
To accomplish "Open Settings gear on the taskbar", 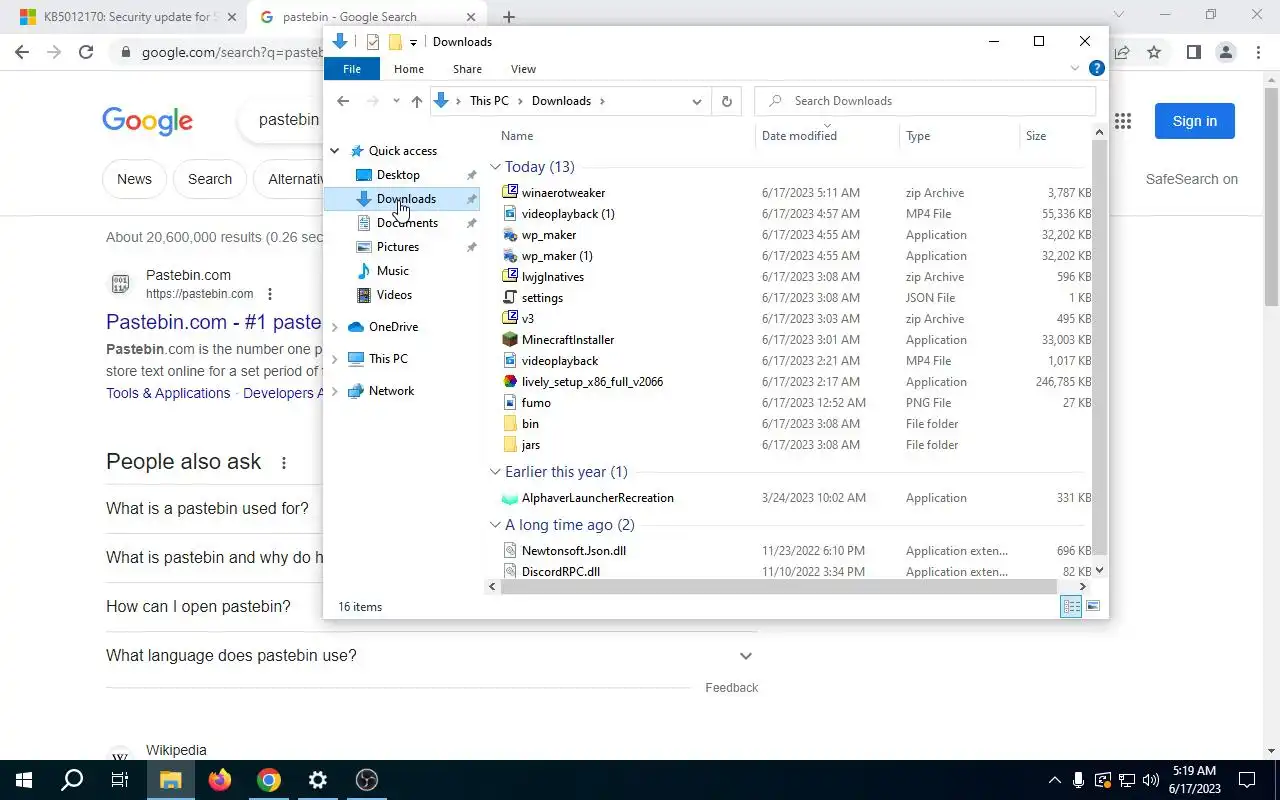I will (318, 780).
